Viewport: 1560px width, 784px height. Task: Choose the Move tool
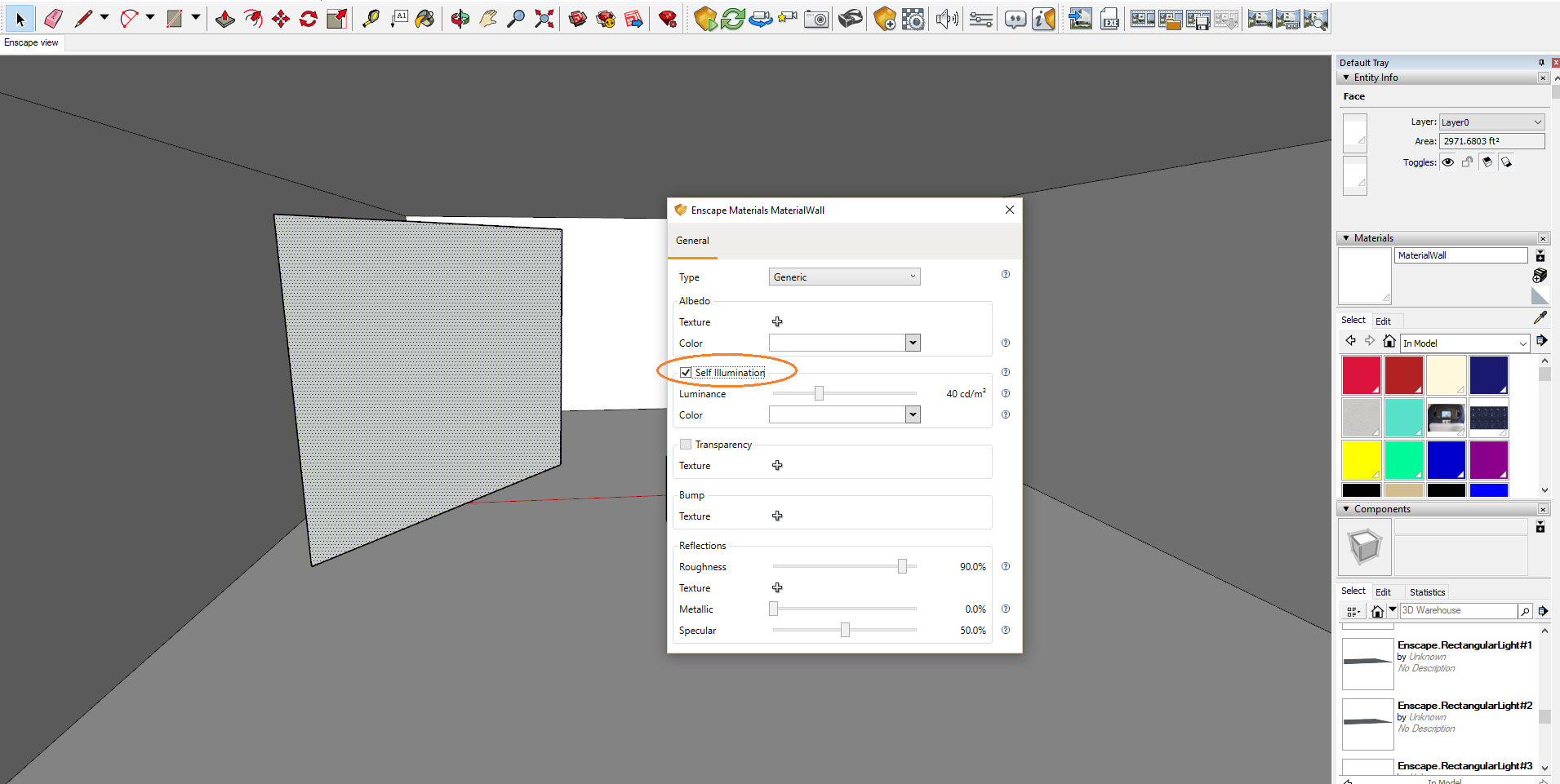click(x=281, y=19)
